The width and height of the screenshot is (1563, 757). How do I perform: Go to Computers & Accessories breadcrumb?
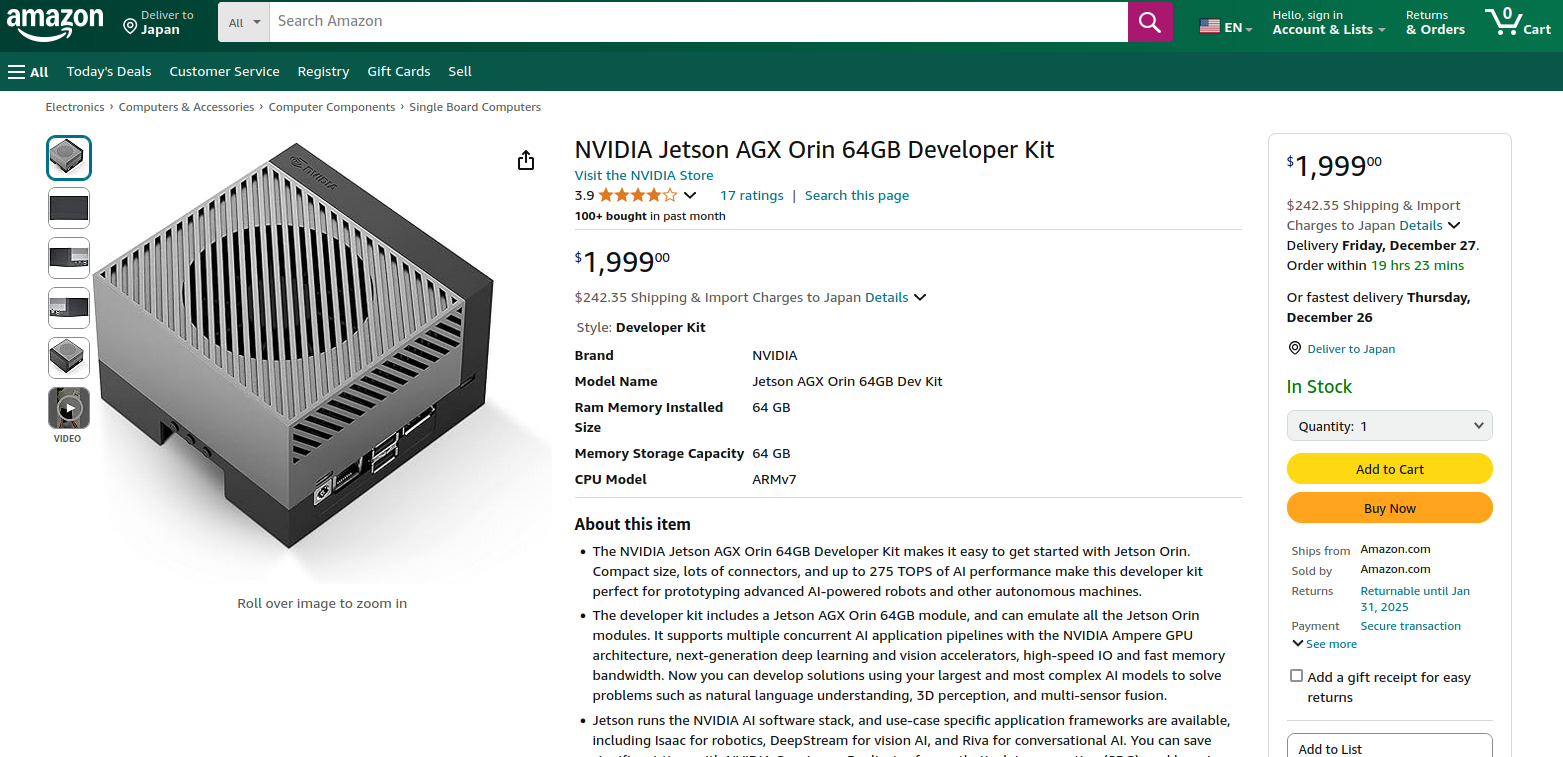coord(187,107)
